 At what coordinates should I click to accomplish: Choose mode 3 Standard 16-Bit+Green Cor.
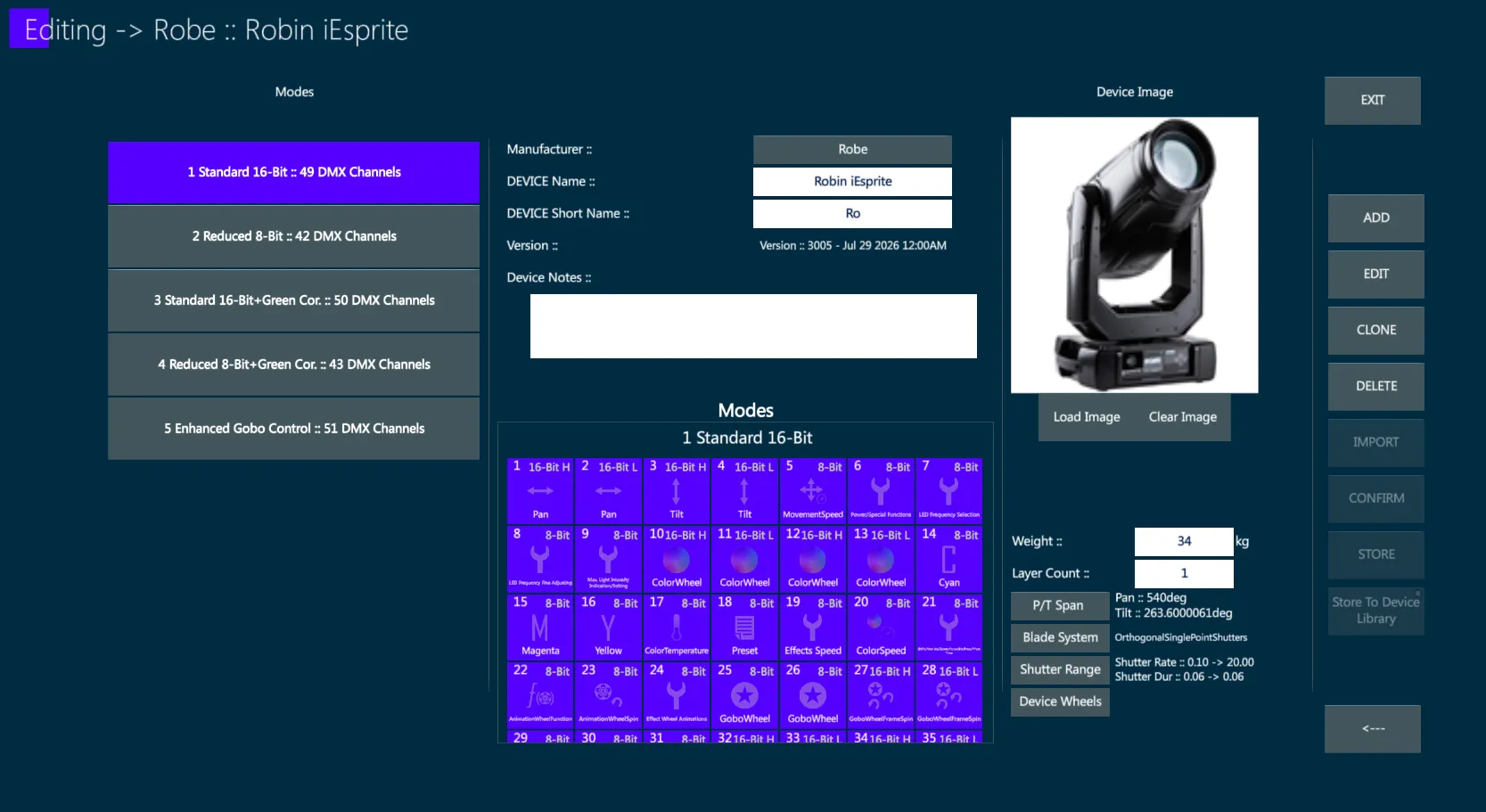(294, 300)
